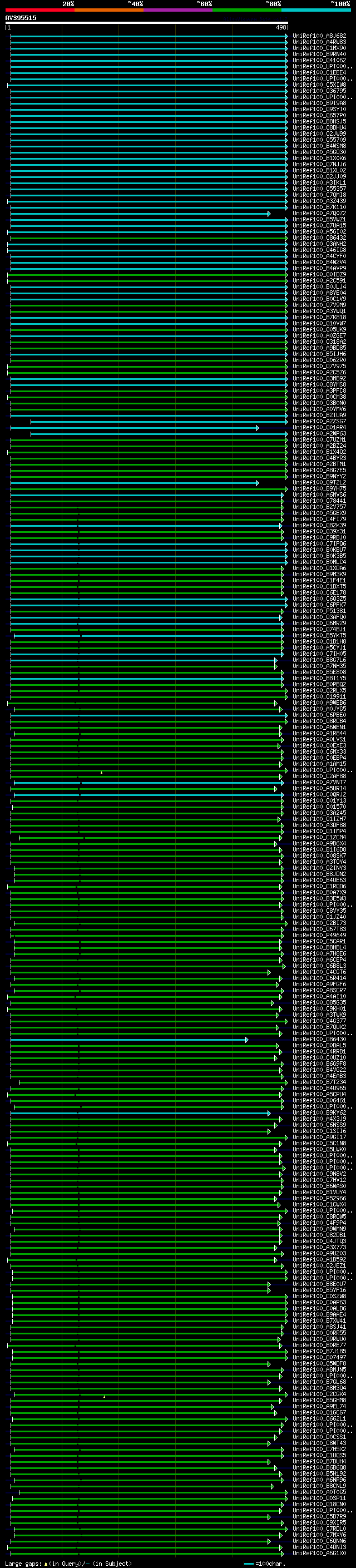The width and height of the screenshot is (356, 1568).
Task: Select label UniRef100_Q7UZM1
Action: 319,440
